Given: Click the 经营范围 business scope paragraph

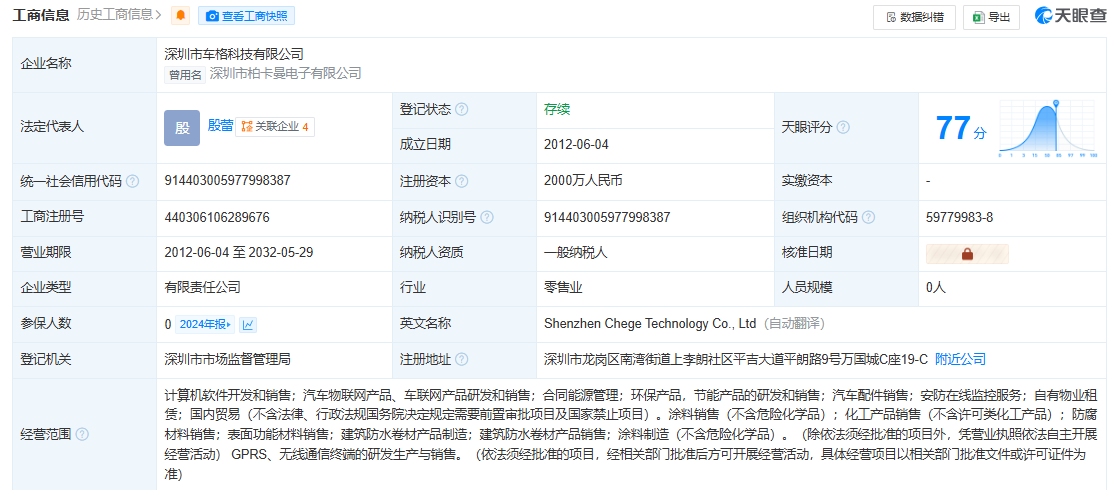Looking at the screenshot, I should pos(630,433).
